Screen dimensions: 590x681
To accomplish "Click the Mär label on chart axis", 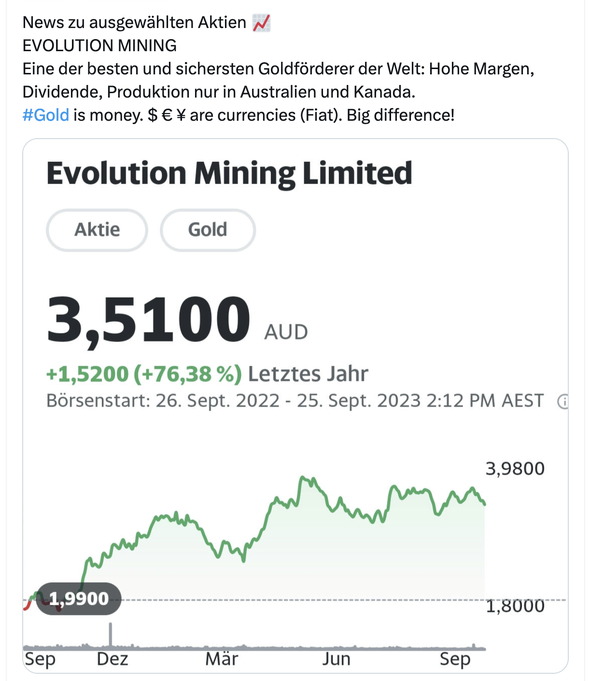I will coord(222,659).
